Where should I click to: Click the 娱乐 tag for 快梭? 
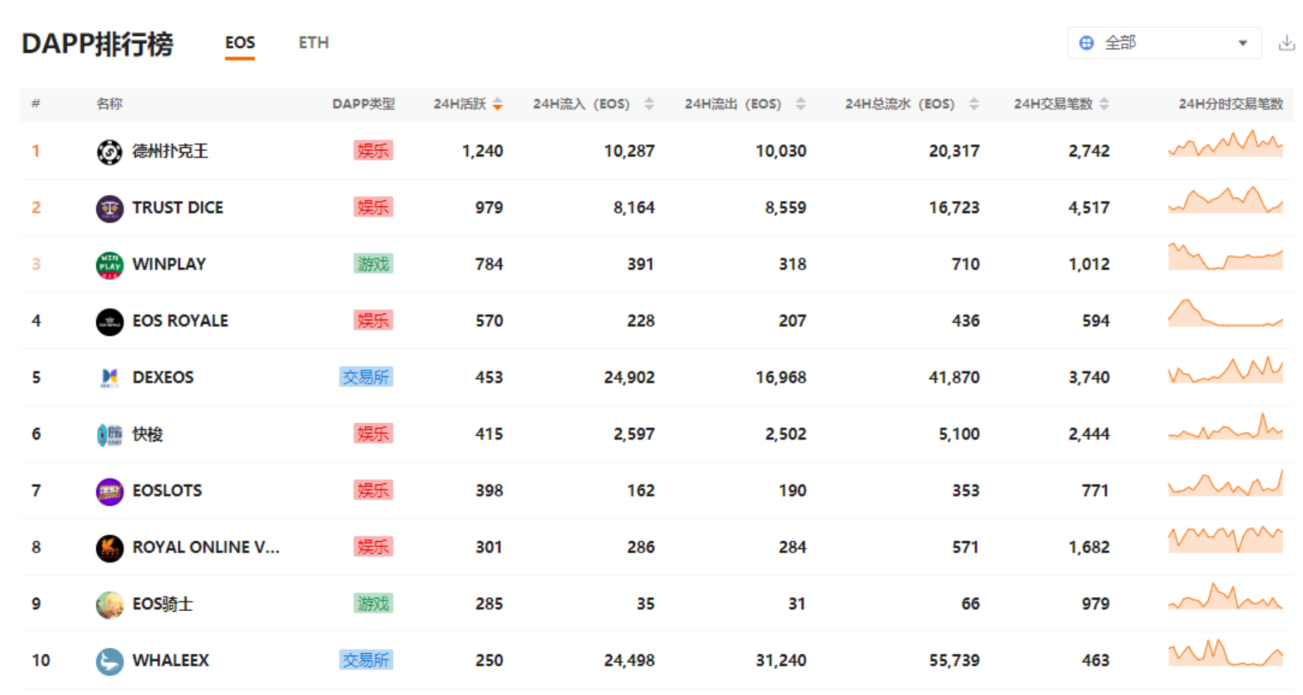click(x=373, y=434)
